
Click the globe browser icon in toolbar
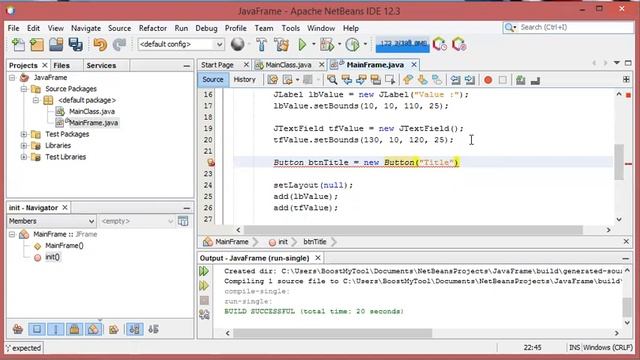pyautogui.click(x=238, y=44)
